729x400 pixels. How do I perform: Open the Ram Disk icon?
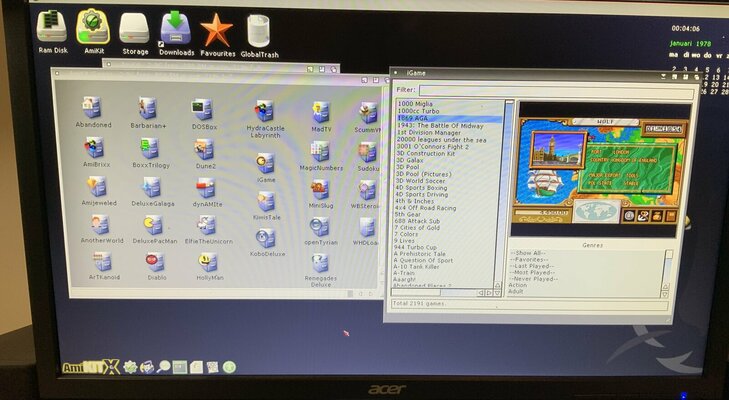(52, 28)
